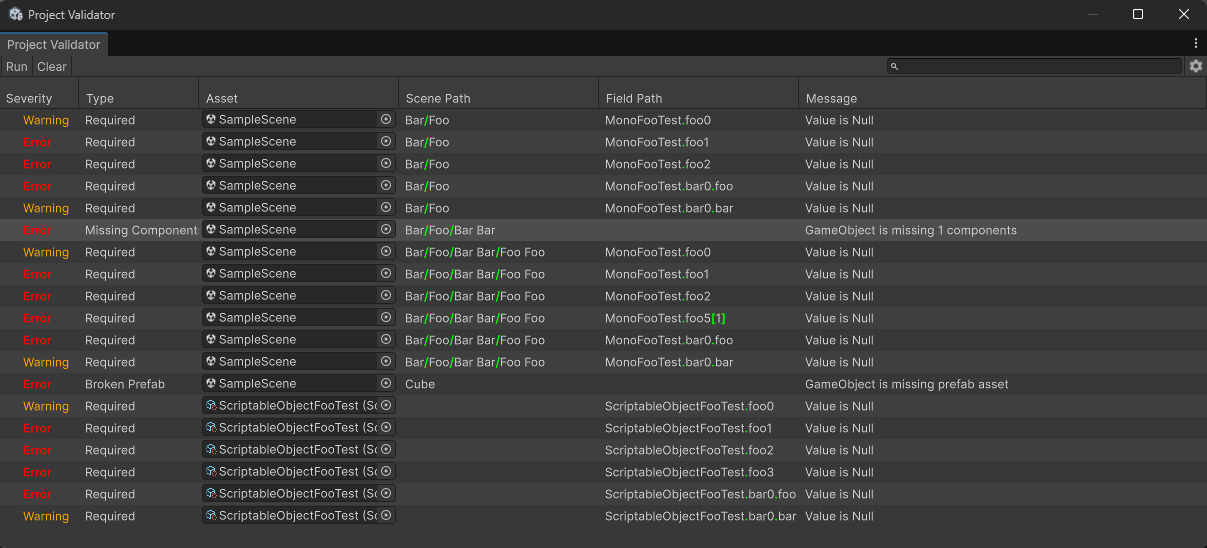Clear the validation results list

[x=52, y=67]
